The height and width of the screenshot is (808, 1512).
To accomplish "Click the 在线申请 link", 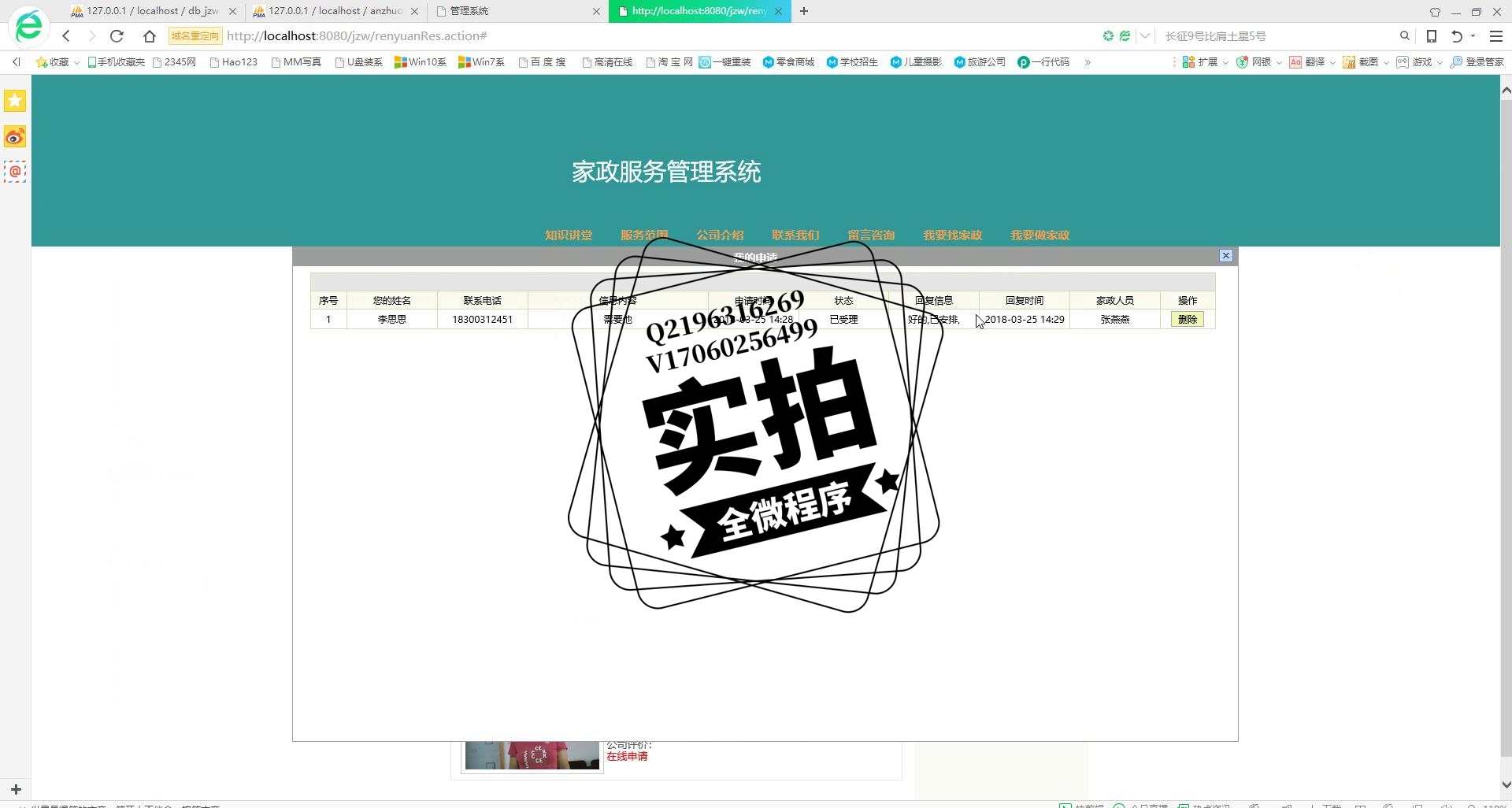I will 627,756.
